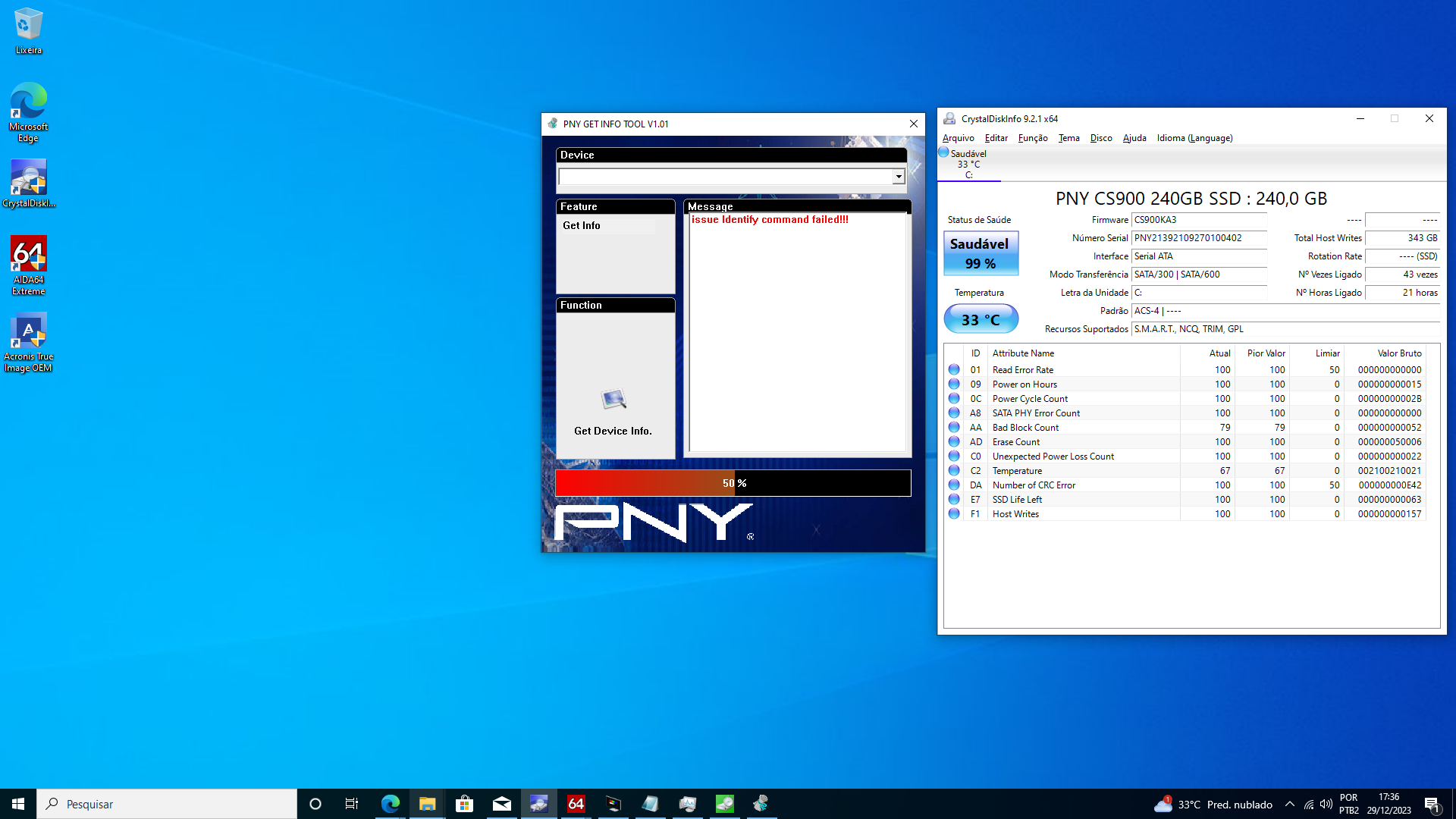Select the Power Cycle Count row
The image size is (1456, 819).
1185,399
